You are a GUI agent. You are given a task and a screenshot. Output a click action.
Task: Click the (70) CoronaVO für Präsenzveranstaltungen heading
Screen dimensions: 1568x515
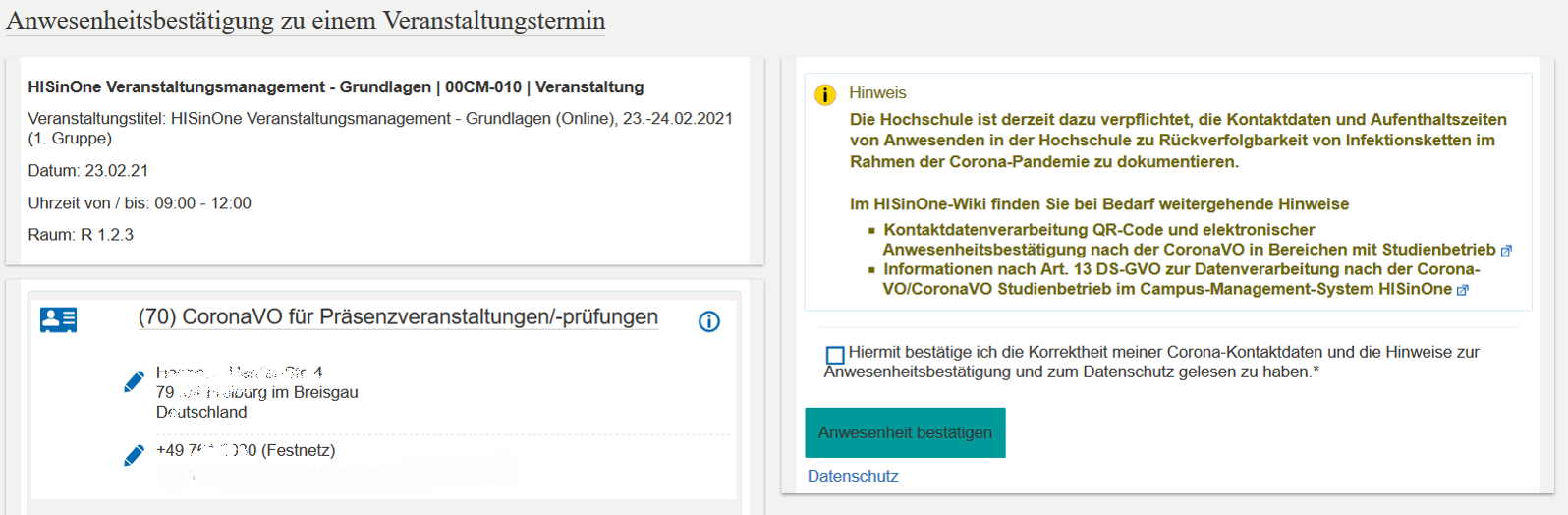398,317
